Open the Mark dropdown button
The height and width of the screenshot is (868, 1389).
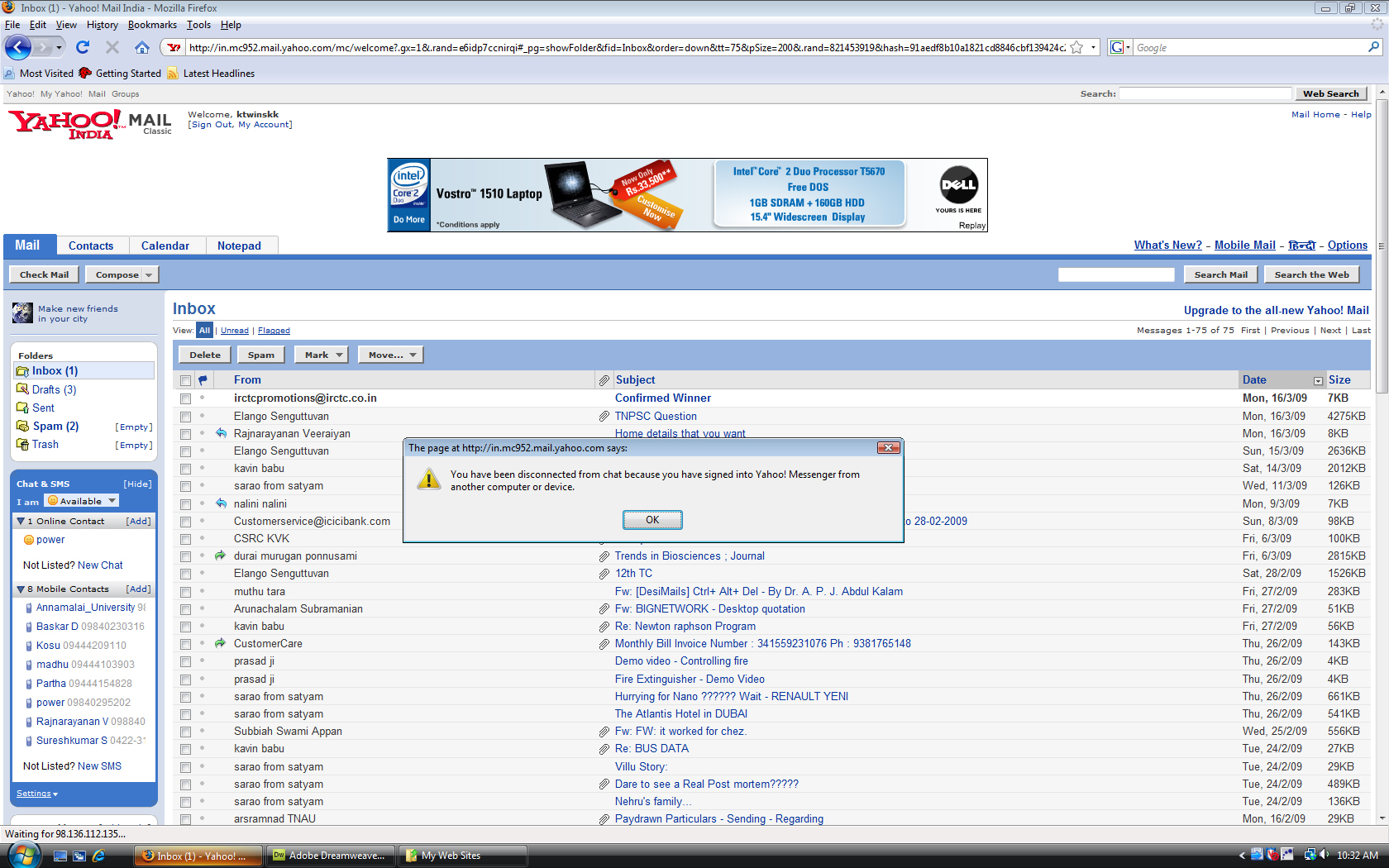[x=322, y=355]
